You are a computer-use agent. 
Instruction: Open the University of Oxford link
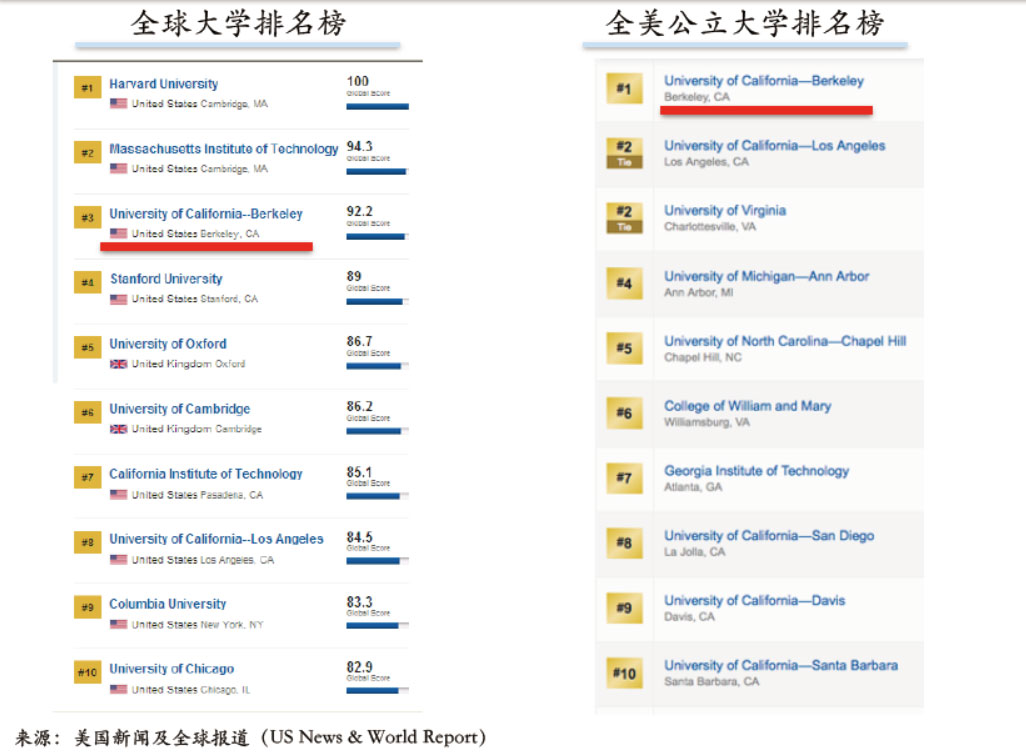tap(168, 343)
